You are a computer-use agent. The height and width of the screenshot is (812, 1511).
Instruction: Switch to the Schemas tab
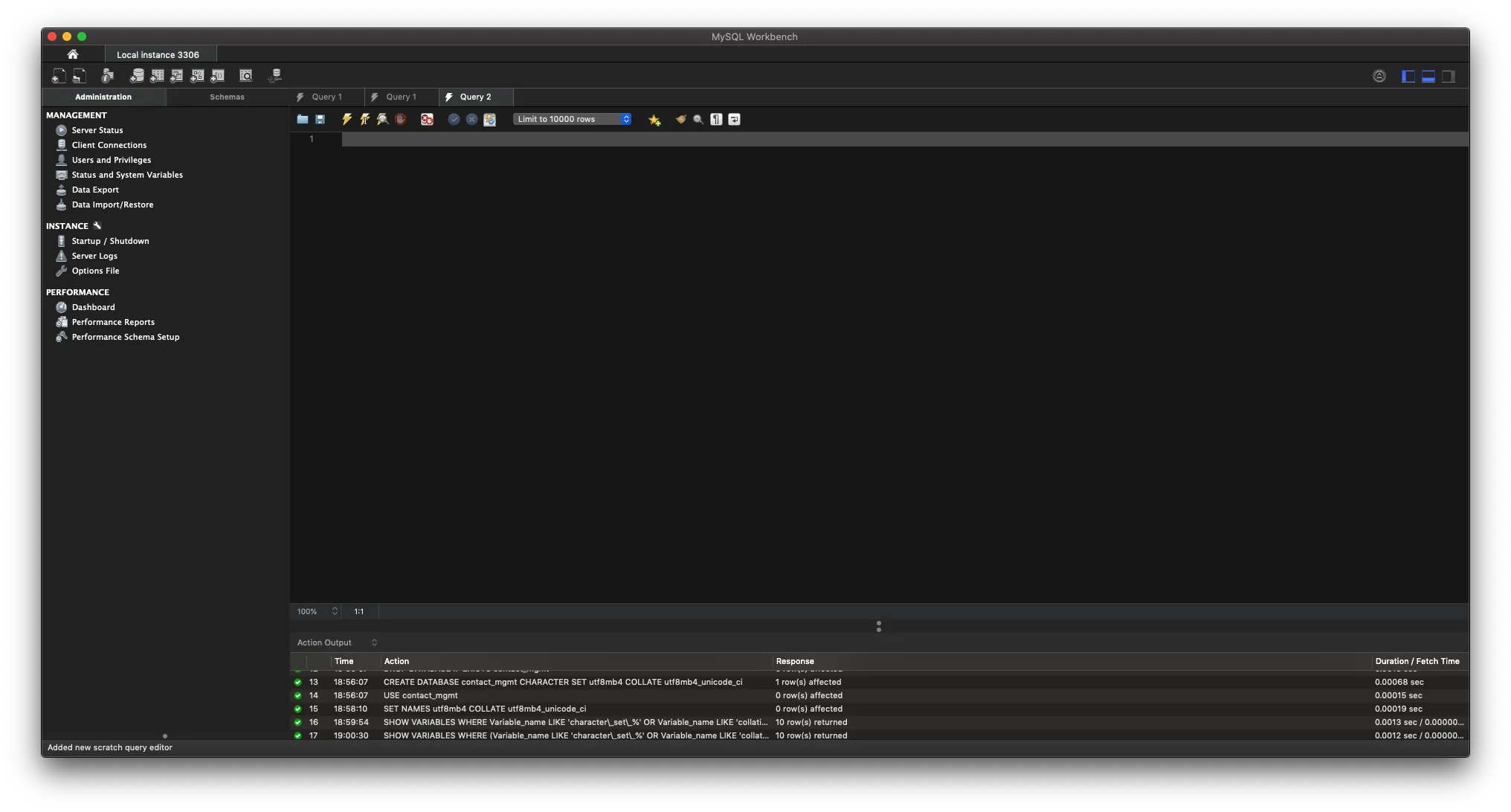pos(227,97)
